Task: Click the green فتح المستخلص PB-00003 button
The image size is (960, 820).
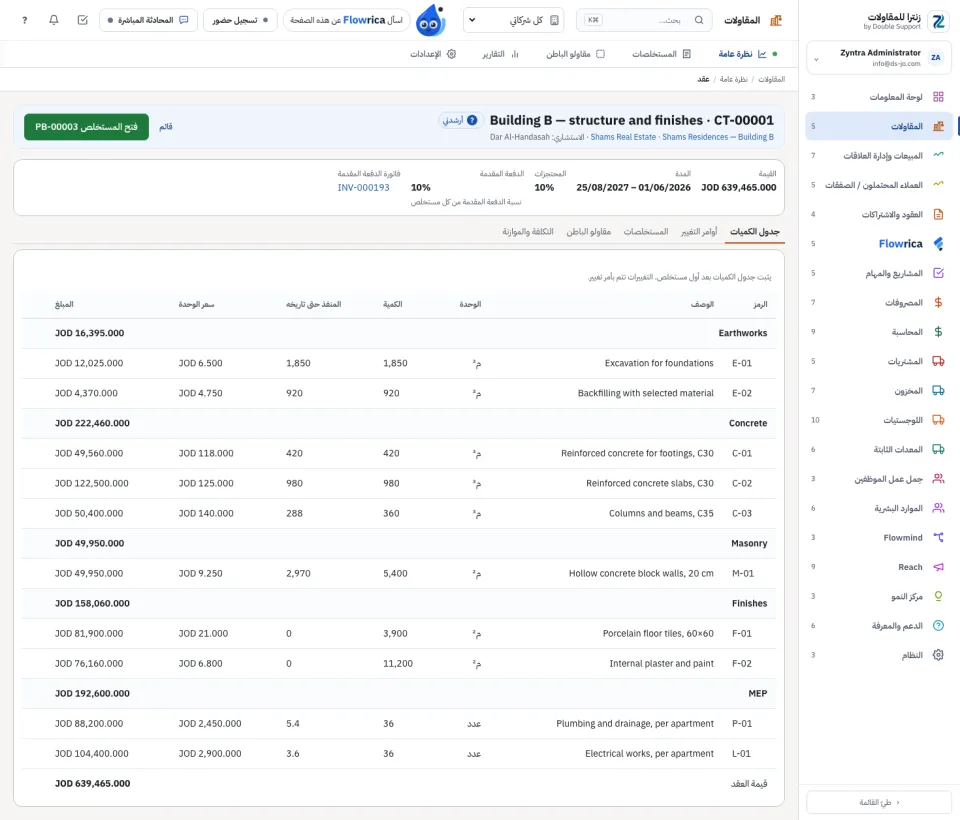Action: (86, 127)
